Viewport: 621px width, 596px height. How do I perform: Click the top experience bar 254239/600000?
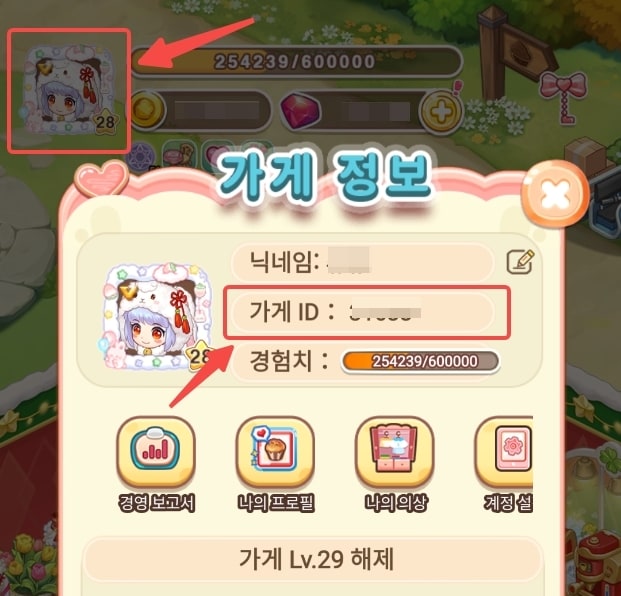[295, 61]
